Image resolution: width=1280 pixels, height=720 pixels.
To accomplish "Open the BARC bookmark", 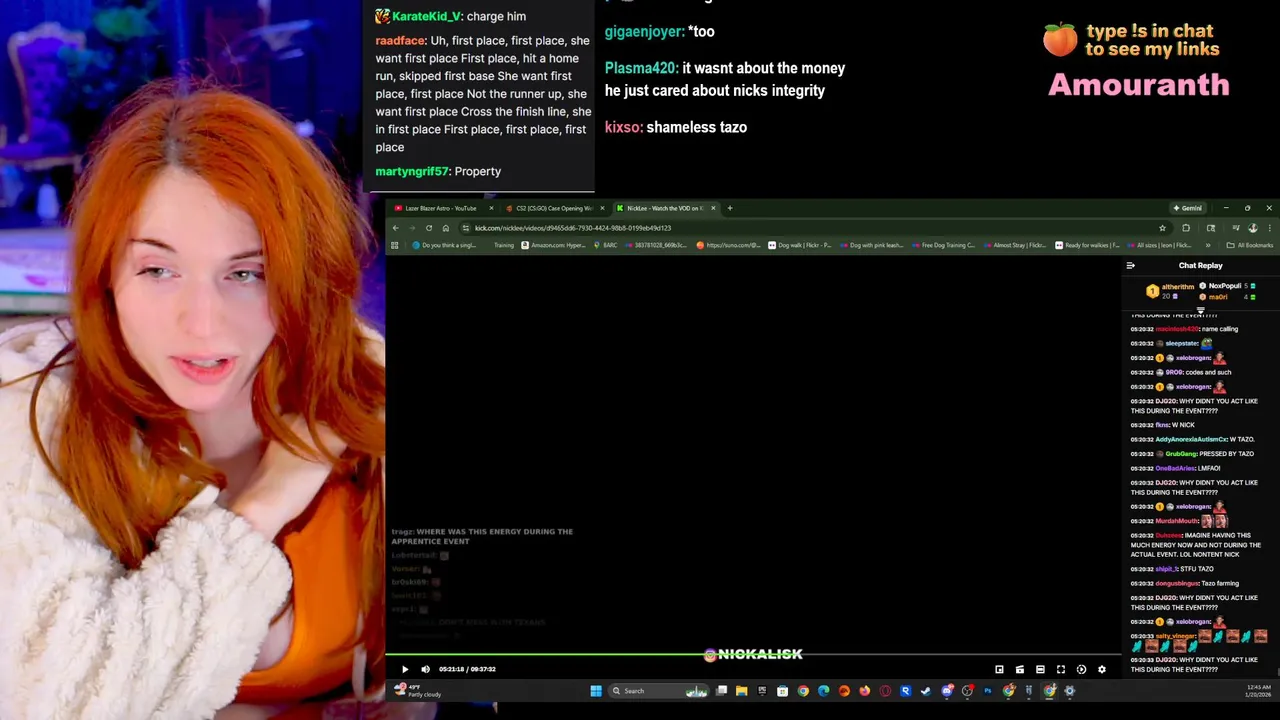I will point(604,245).
